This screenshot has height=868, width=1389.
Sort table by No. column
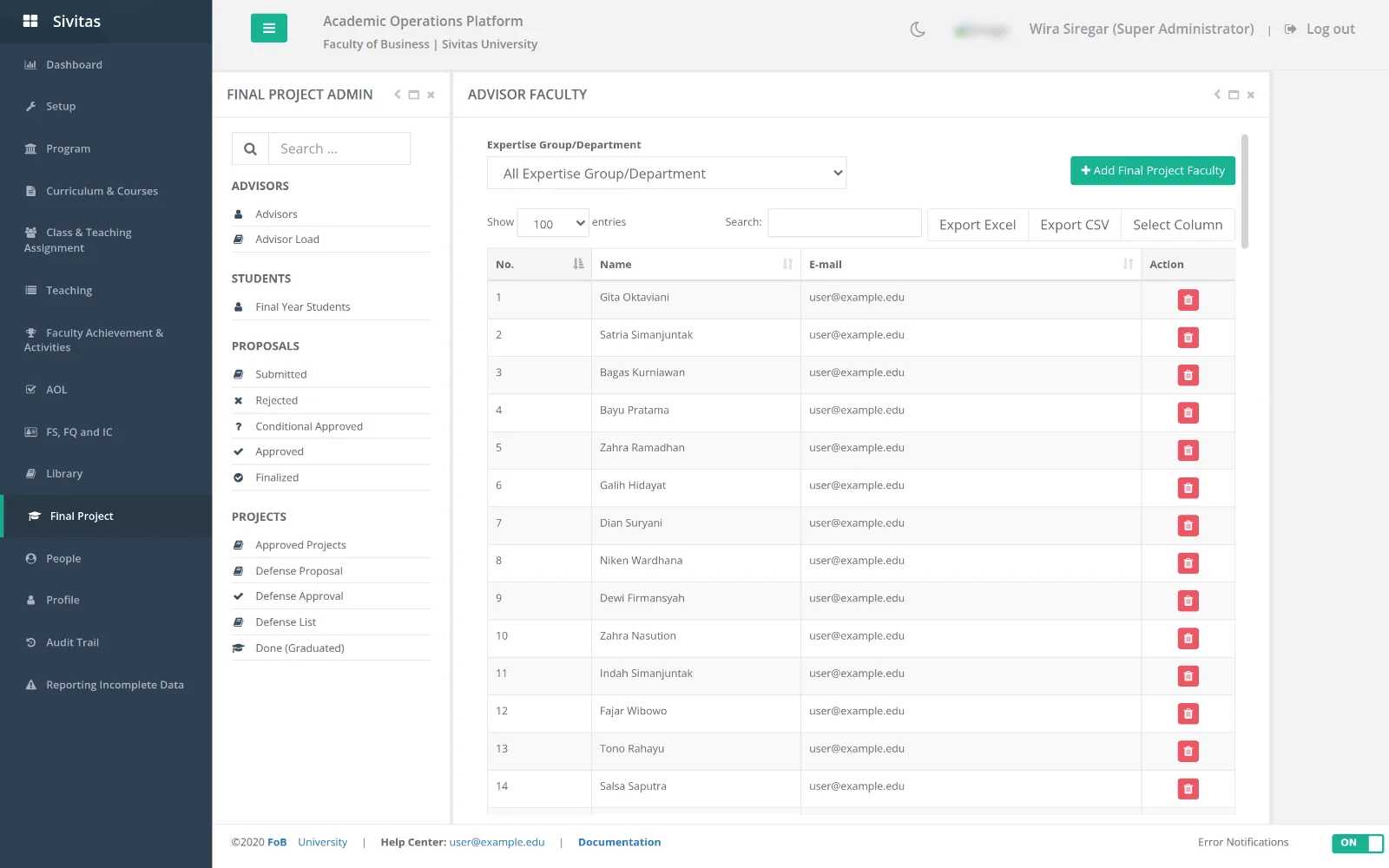coord(539,264)
